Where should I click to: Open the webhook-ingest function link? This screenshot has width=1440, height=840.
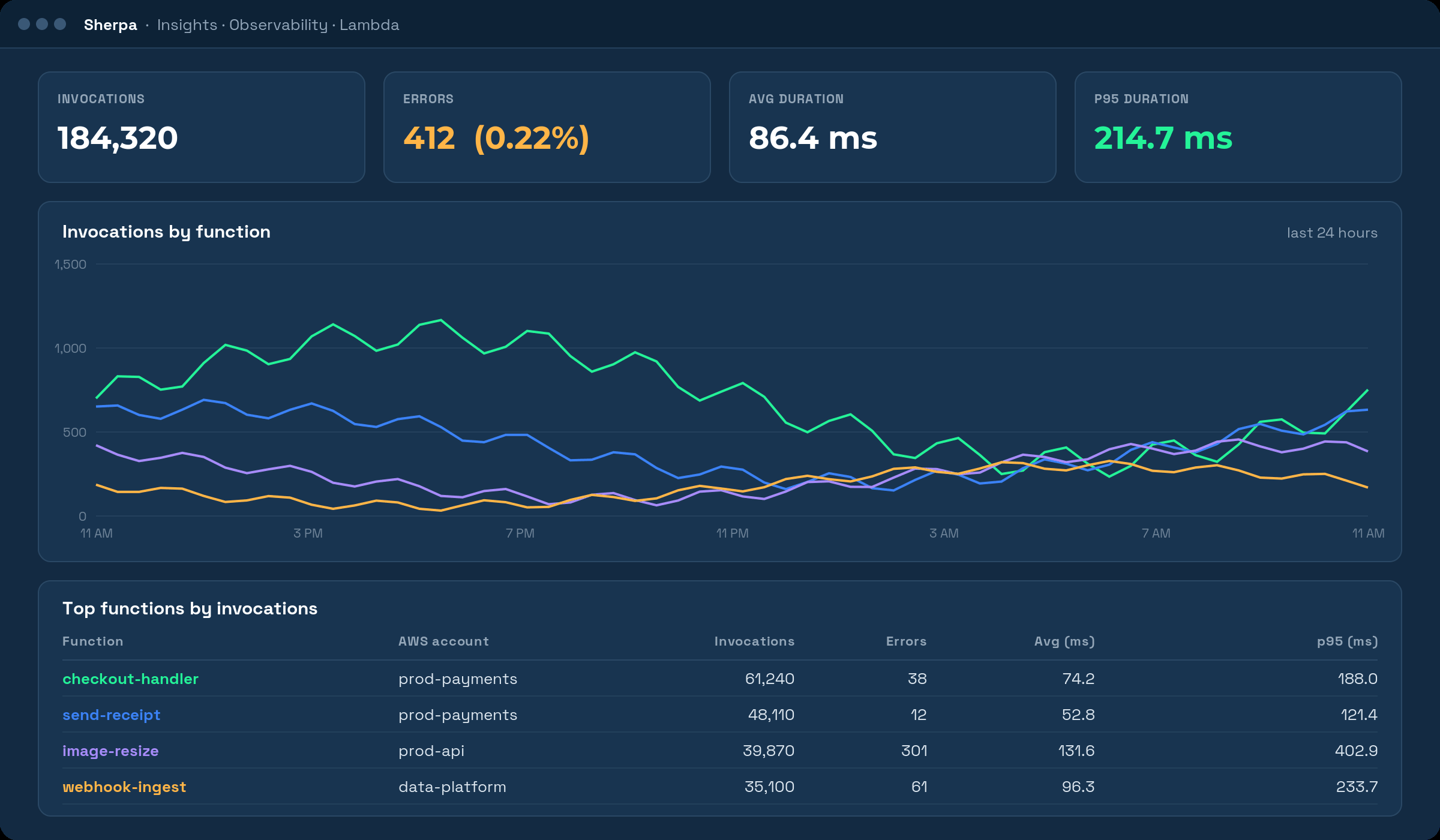[124, 787]
